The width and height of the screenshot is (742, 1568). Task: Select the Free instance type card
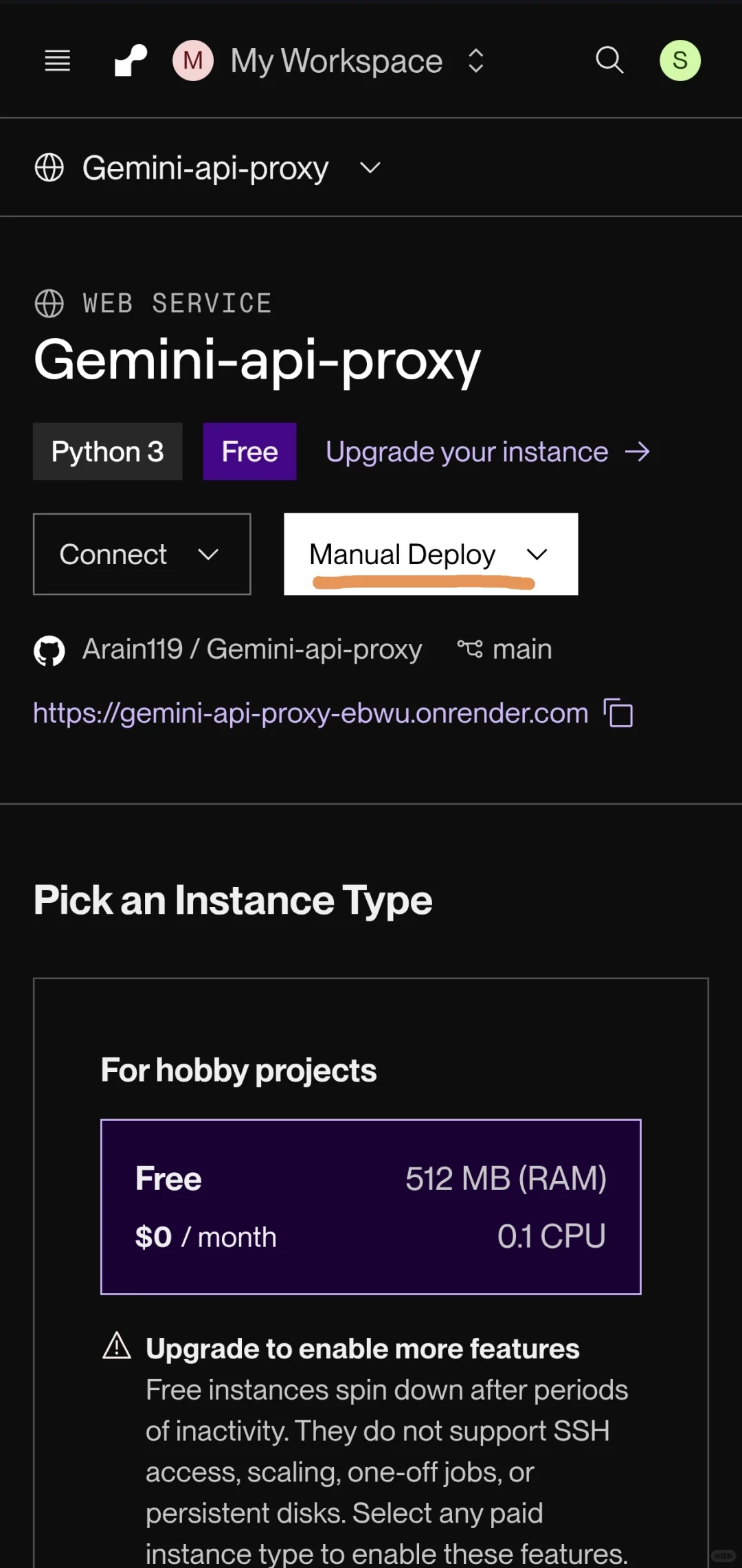pyautogui.click(x=371, y=1207)
